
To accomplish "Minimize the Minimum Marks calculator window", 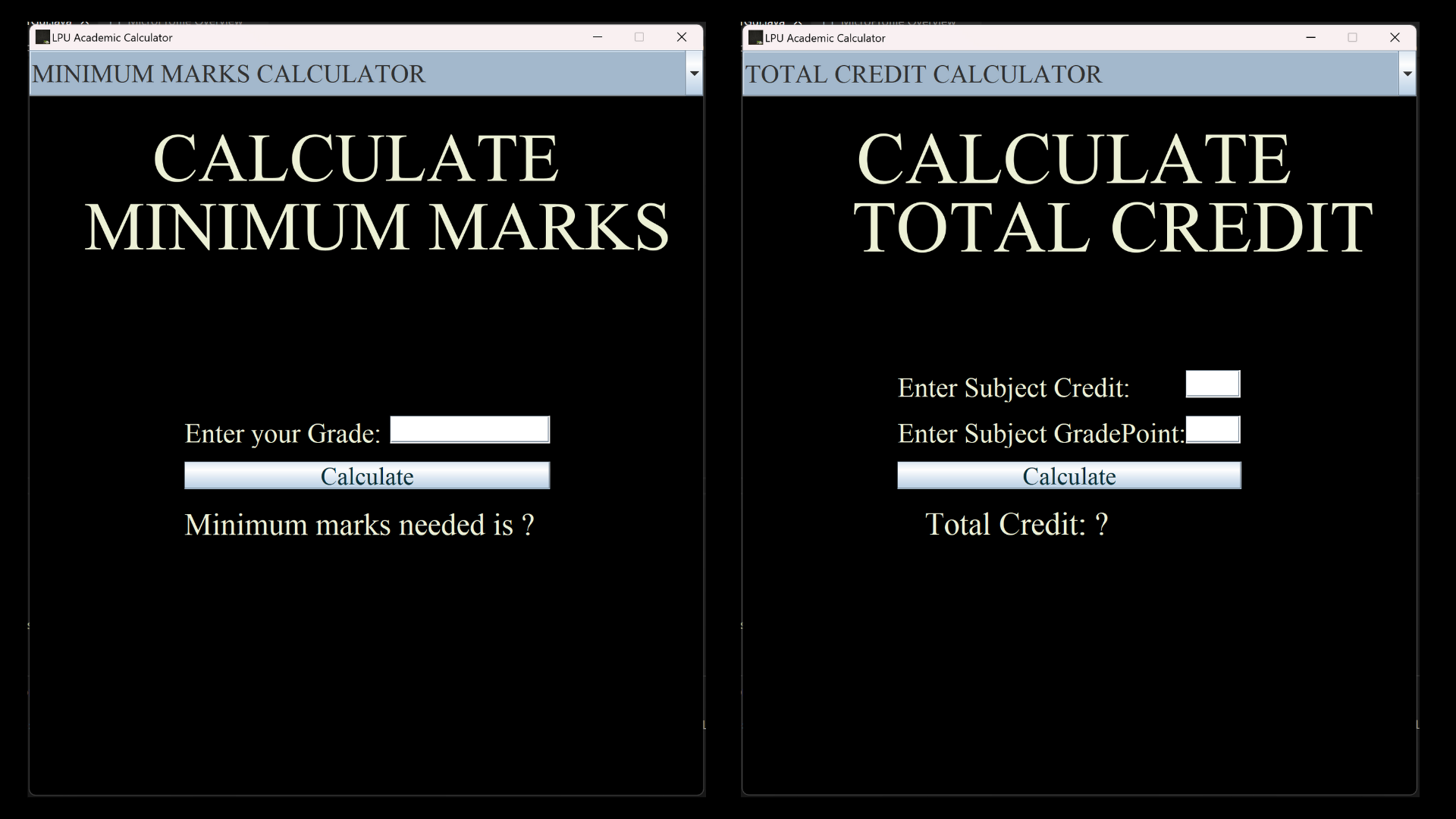I will (598, 37).
